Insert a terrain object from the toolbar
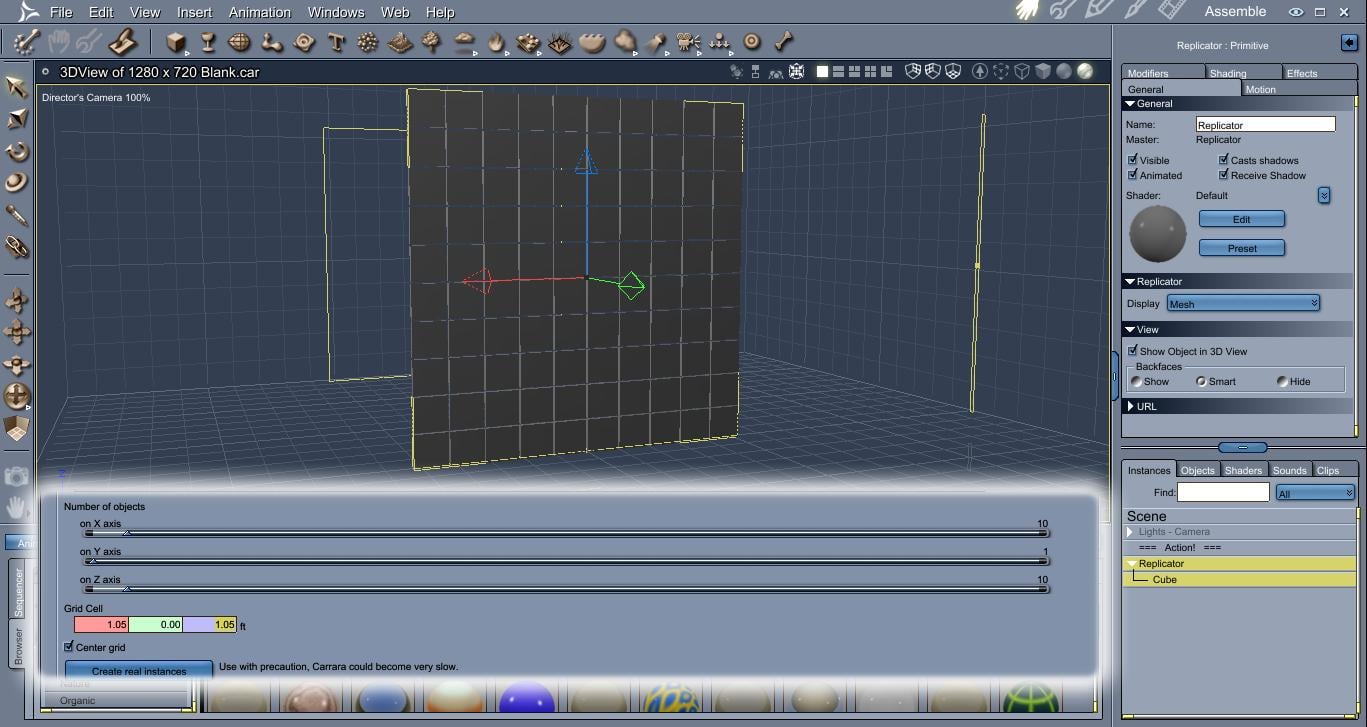This screenshot has width=1367, height=727. click(x=400, y=42)
